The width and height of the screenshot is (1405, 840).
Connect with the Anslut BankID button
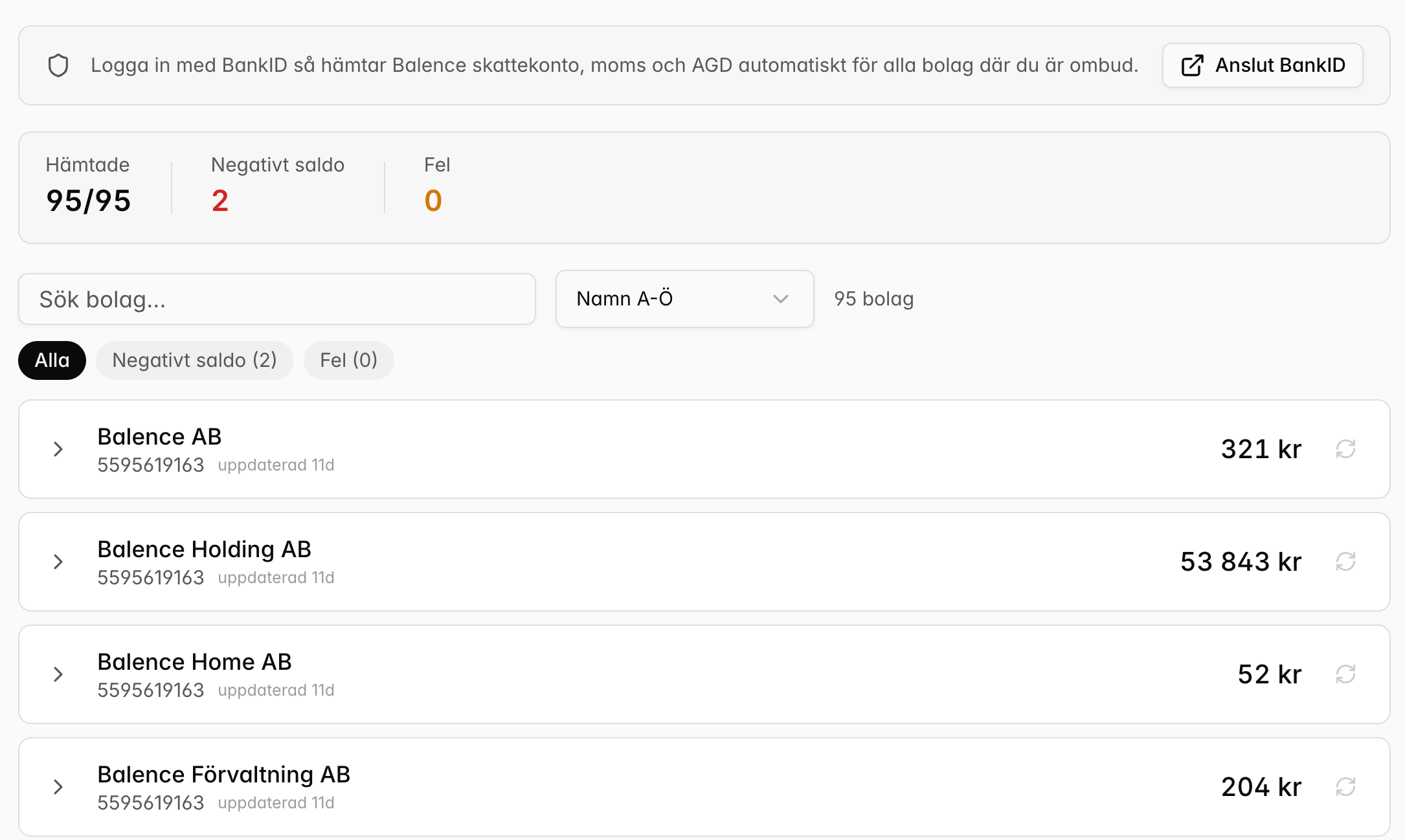tap(1263, 65)
